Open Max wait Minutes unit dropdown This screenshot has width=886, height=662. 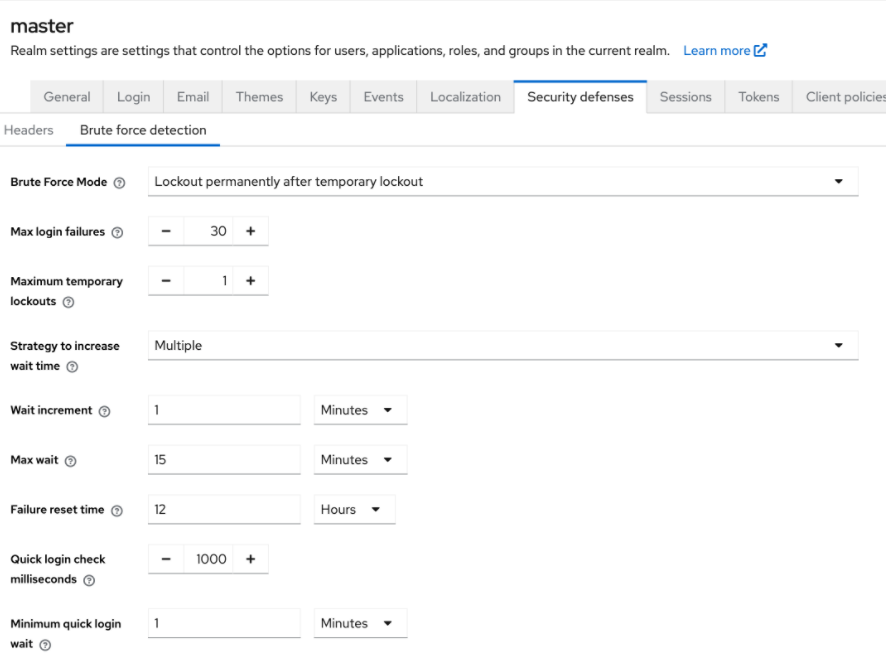(x=359, y=460)
